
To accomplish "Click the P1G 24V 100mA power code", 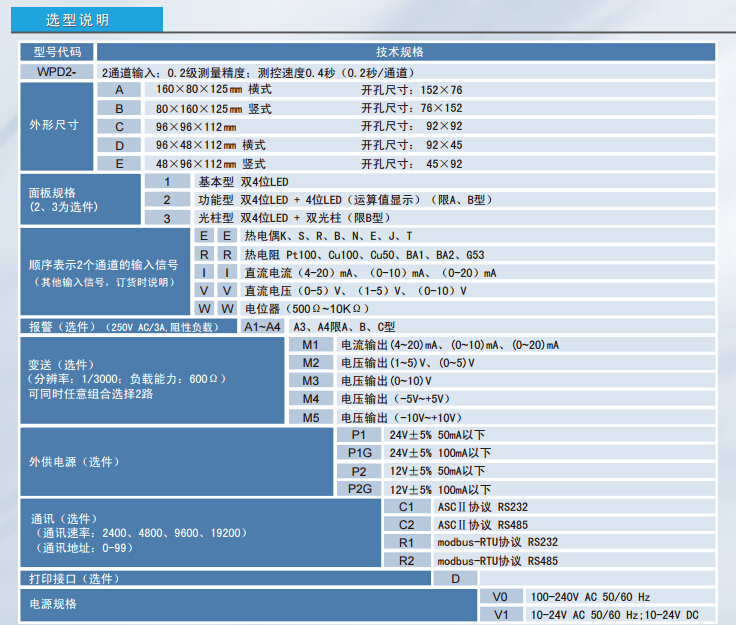I will click(359, 453).
